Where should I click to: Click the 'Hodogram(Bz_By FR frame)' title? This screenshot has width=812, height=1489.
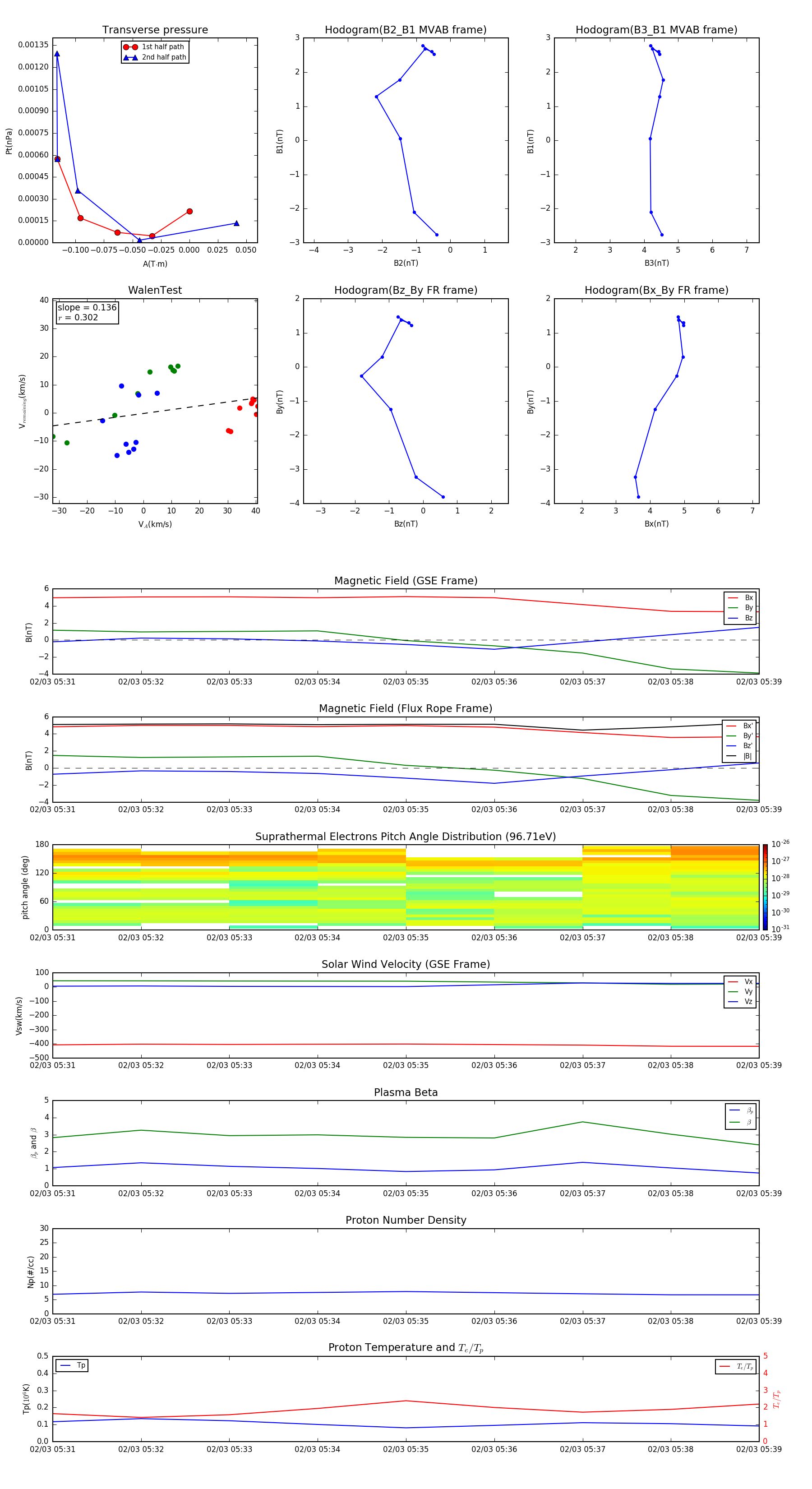[x=406, y=290]
